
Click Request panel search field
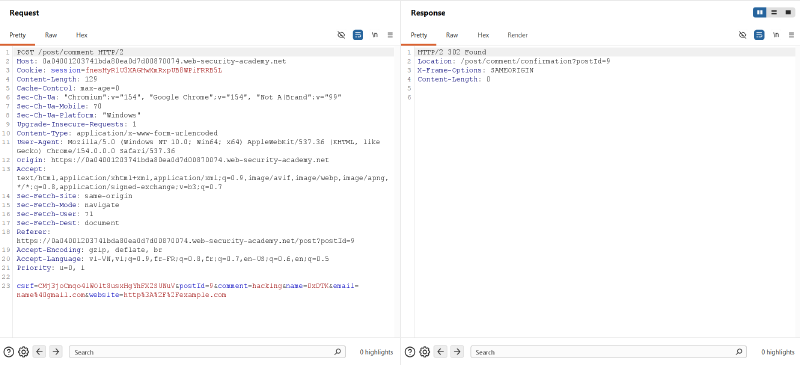pos(207,352)
